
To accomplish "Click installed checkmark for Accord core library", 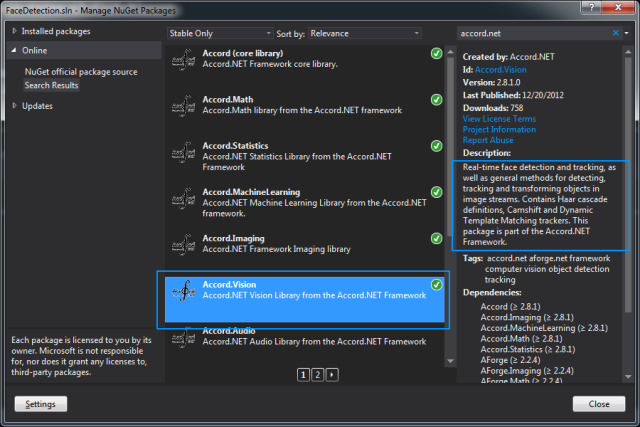I will coord(436,53).
